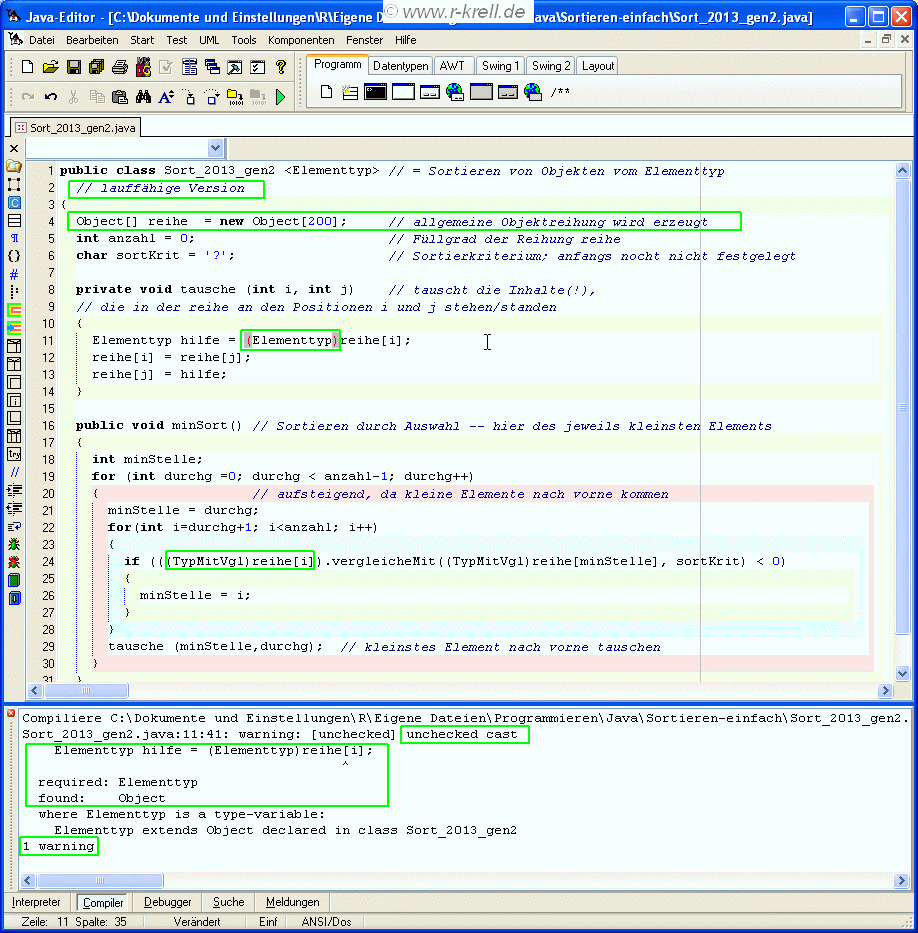Switch to the AWT palette tab
Viewport: 918px width, 933px height.
pyautogui.click(x=452, y=65)
